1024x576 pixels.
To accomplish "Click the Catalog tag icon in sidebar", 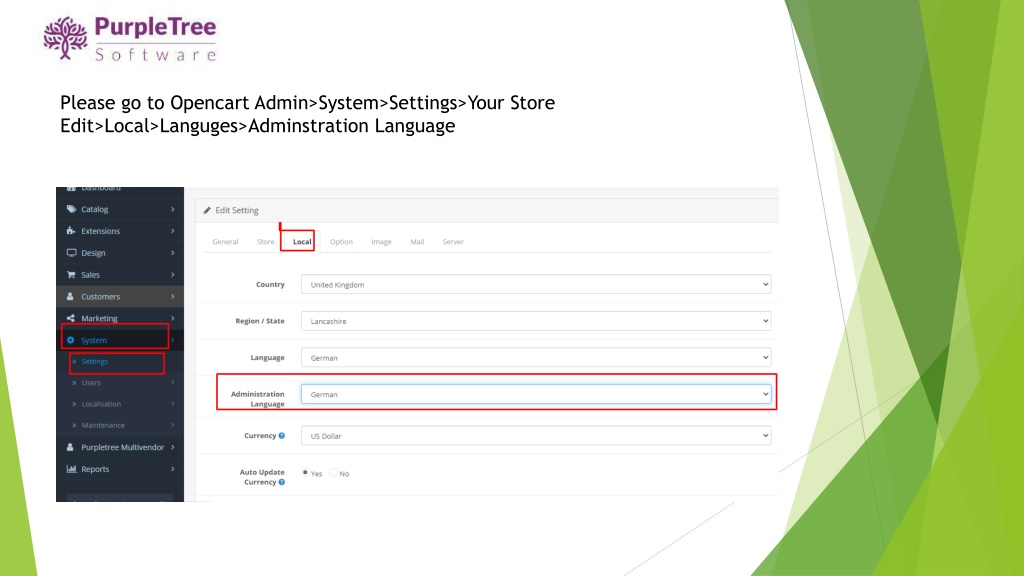I will point(71,209).
